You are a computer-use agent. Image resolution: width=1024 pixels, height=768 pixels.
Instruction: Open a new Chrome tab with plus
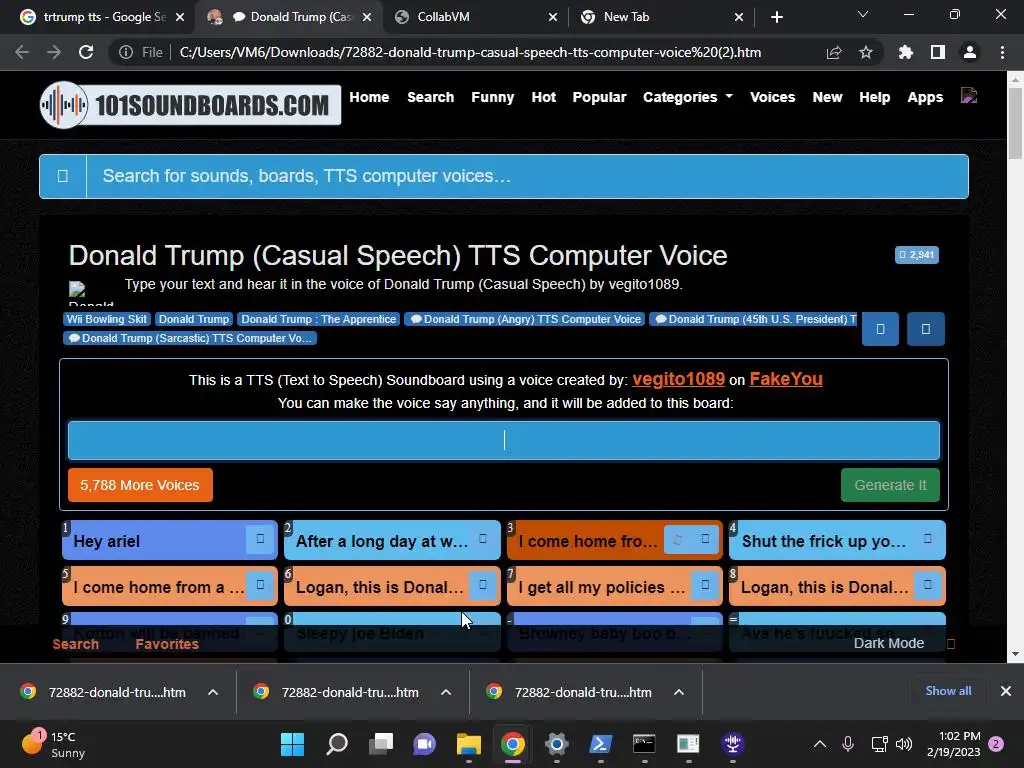(776, 17)
